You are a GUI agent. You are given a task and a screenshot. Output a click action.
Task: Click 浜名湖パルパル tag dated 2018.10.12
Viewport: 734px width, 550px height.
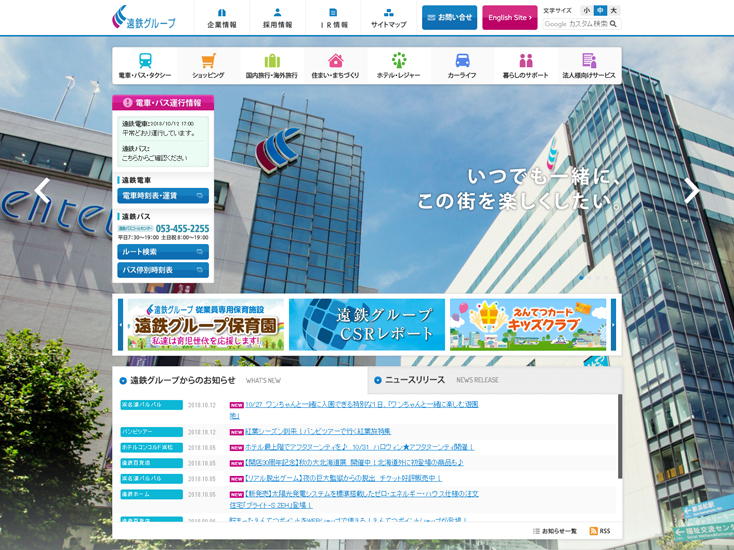[x=151, y=404]
